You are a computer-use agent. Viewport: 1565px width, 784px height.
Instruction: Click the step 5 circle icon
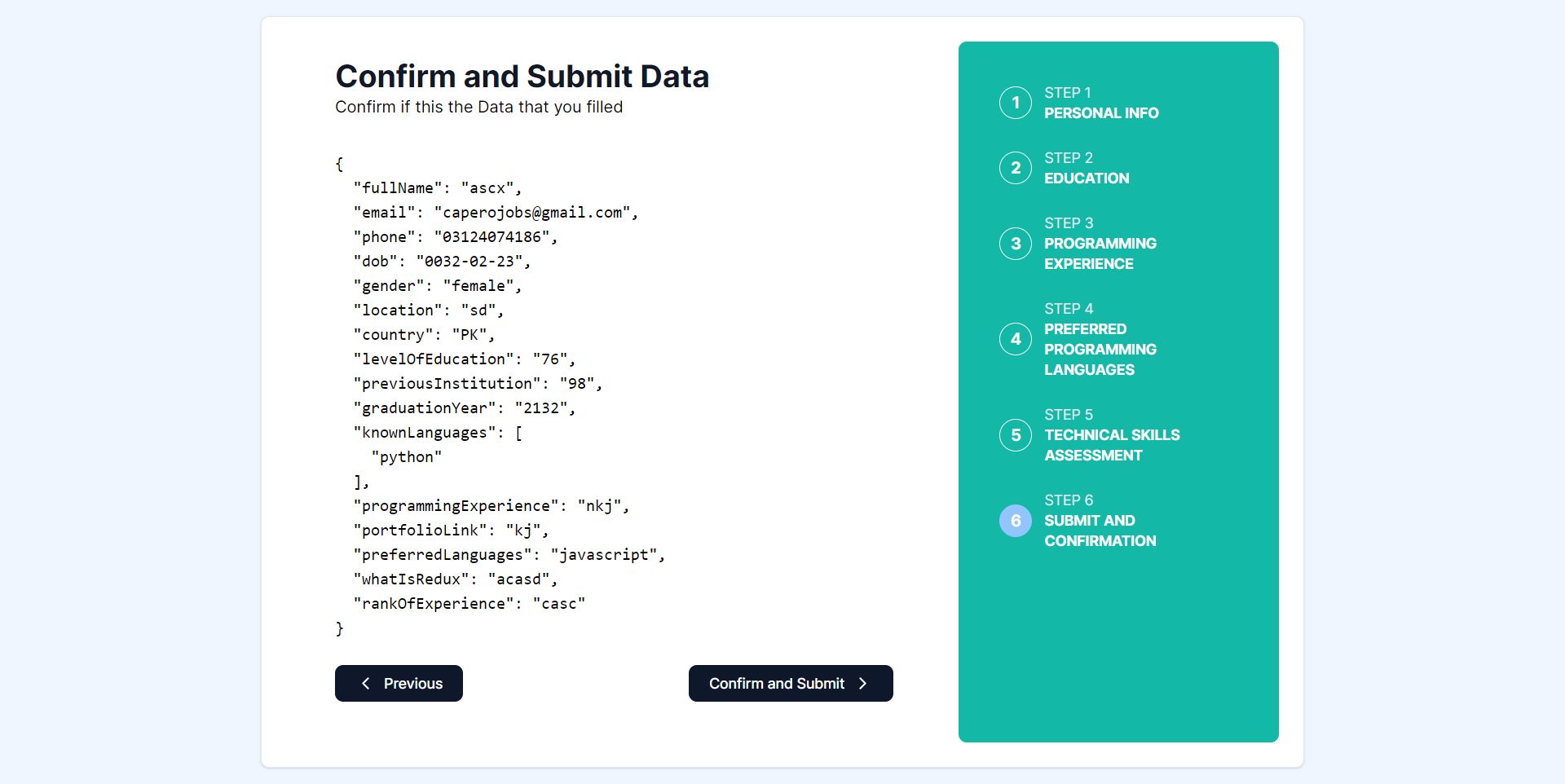point(1016,435)
